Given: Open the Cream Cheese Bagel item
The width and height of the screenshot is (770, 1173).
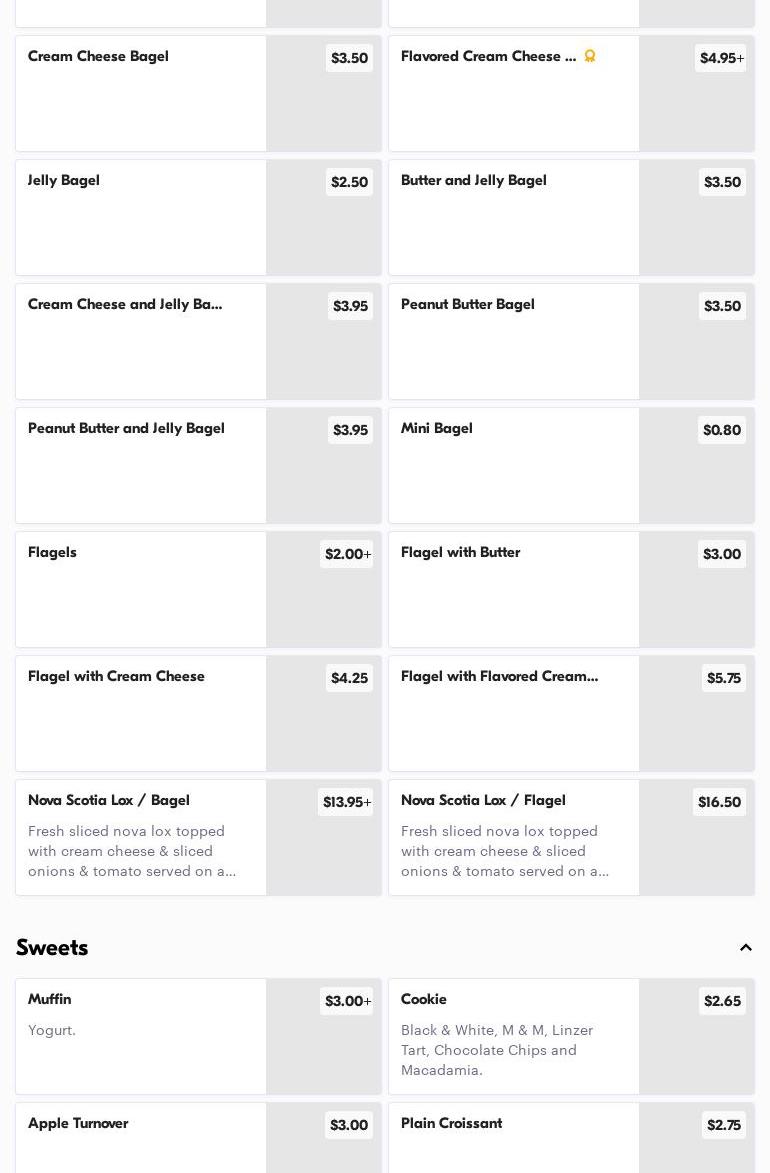Looking at the screenshot, I should point(141,93).
